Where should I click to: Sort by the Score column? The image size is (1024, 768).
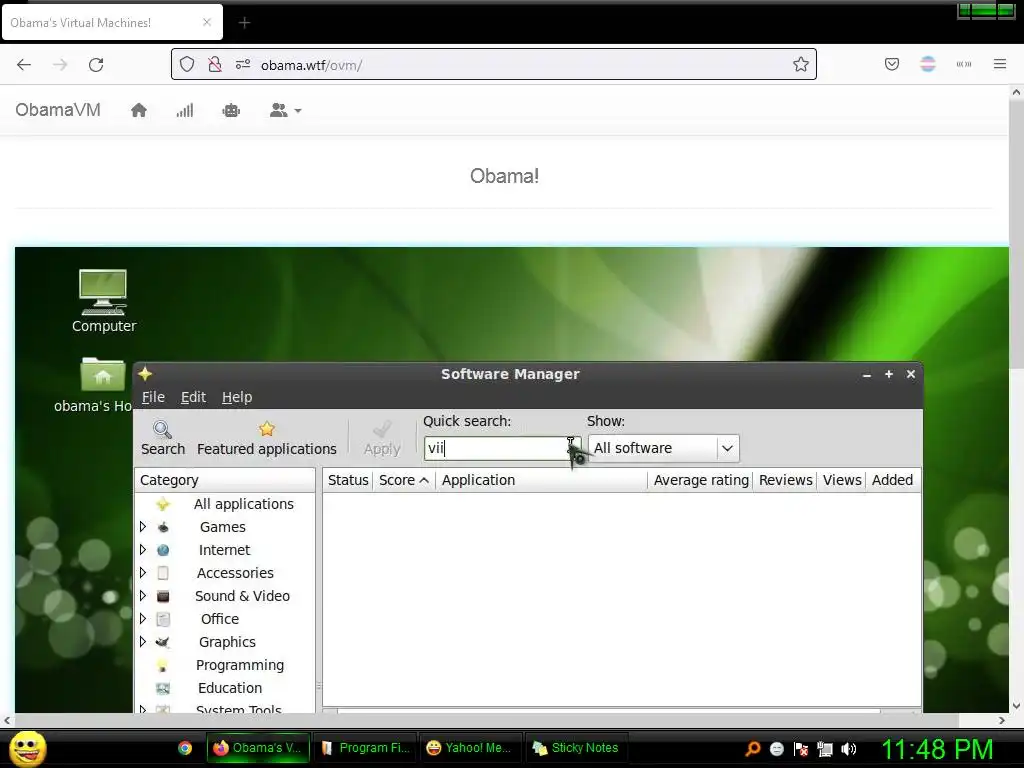[x=404, y=480]
